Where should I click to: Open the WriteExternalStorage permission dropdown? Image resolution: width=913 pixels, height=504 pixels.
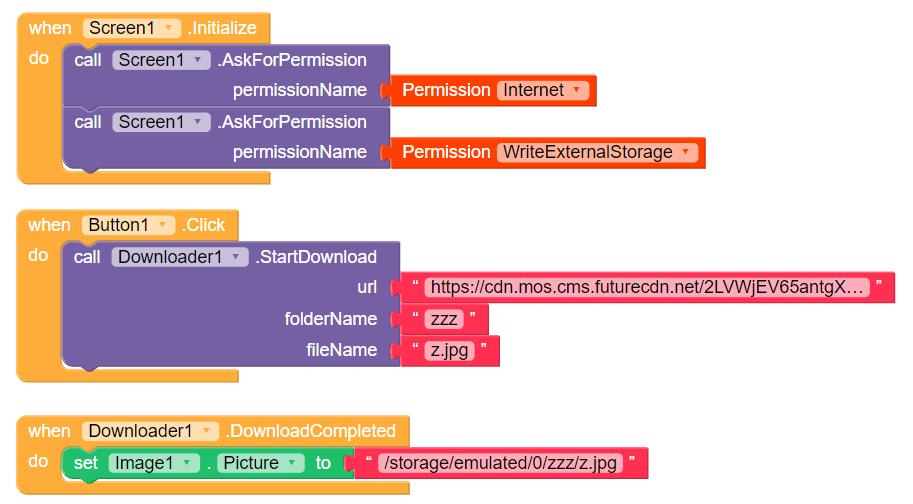tap(685, 152)
